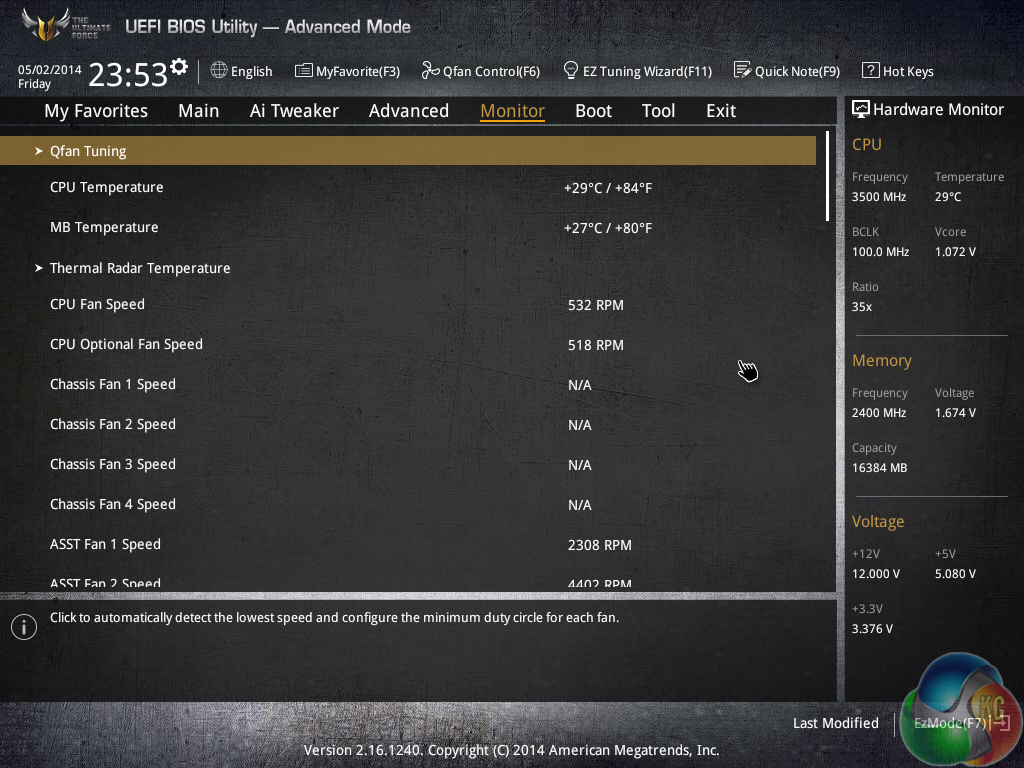Screen dimensions: 1024x768
Task: Click the TUF logo emblem
Action: pyautogui.click(x=46, y=25)
